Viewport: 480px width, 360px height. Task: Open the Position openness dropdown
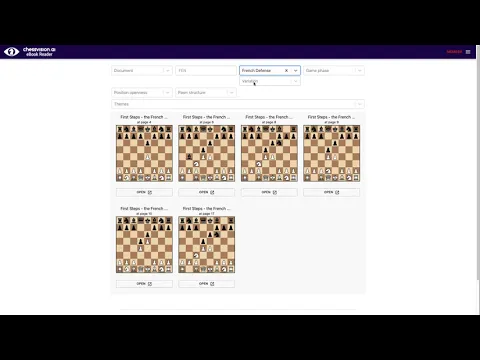142,92
